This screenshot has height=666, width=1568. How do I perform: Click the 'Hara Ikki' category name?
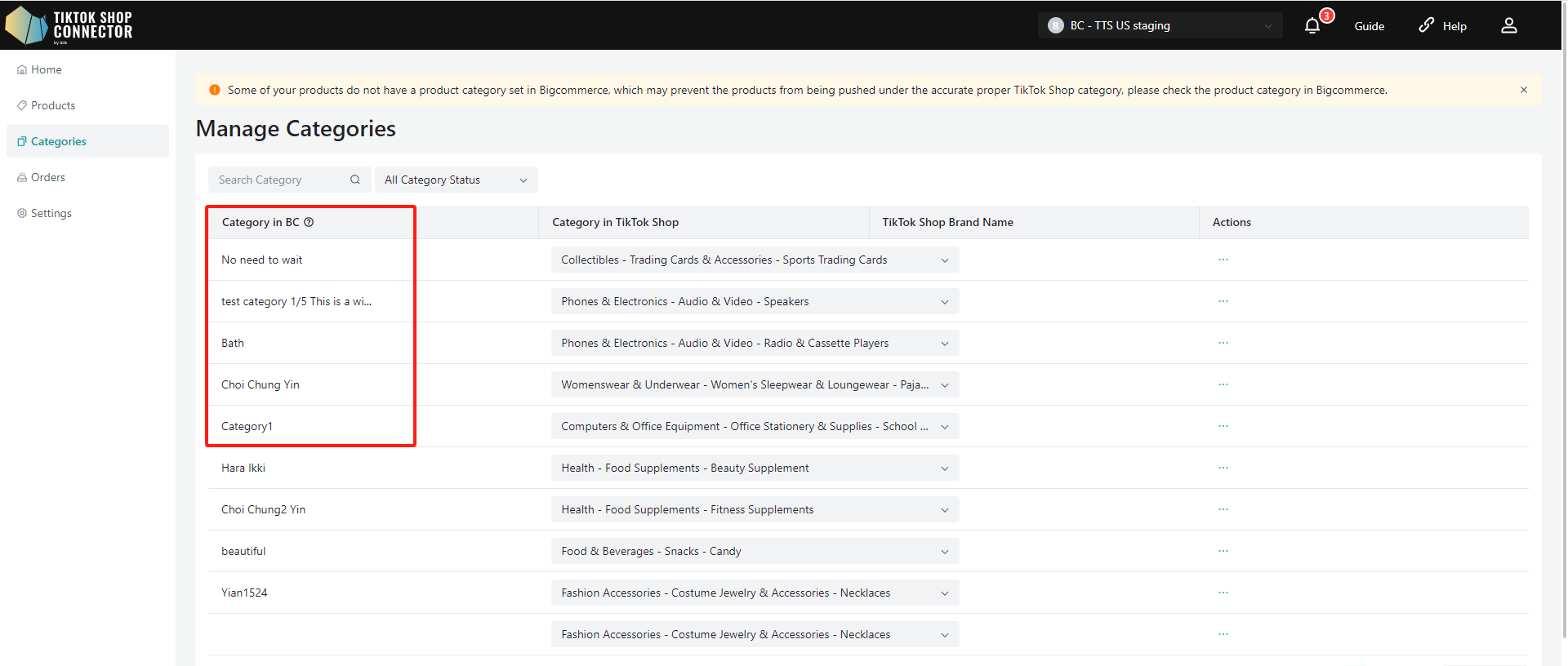(243, 468)
